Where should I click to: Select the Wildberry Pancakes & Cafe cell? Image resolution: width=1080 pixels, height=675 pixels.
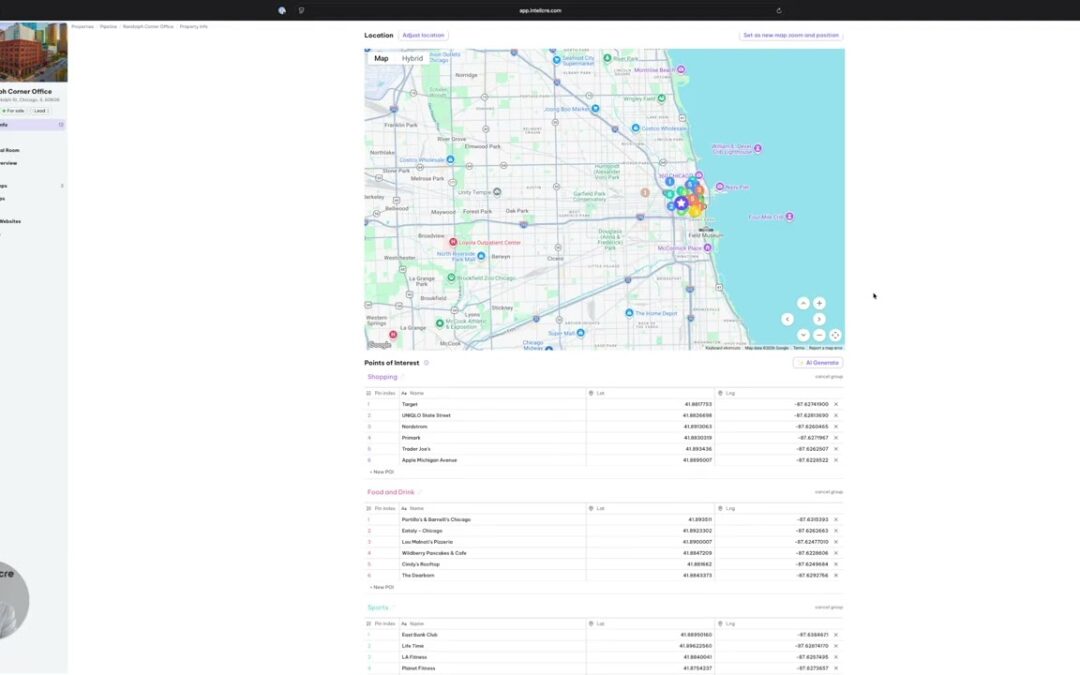point(492,553)
